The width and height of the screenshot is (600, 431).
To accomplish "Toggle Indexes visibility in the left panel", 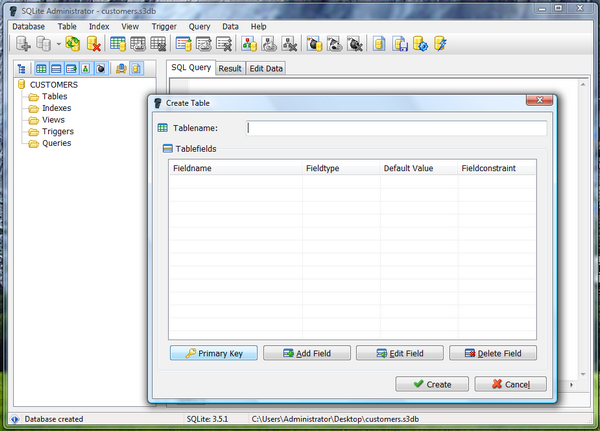I will click(x=71, y=69).
